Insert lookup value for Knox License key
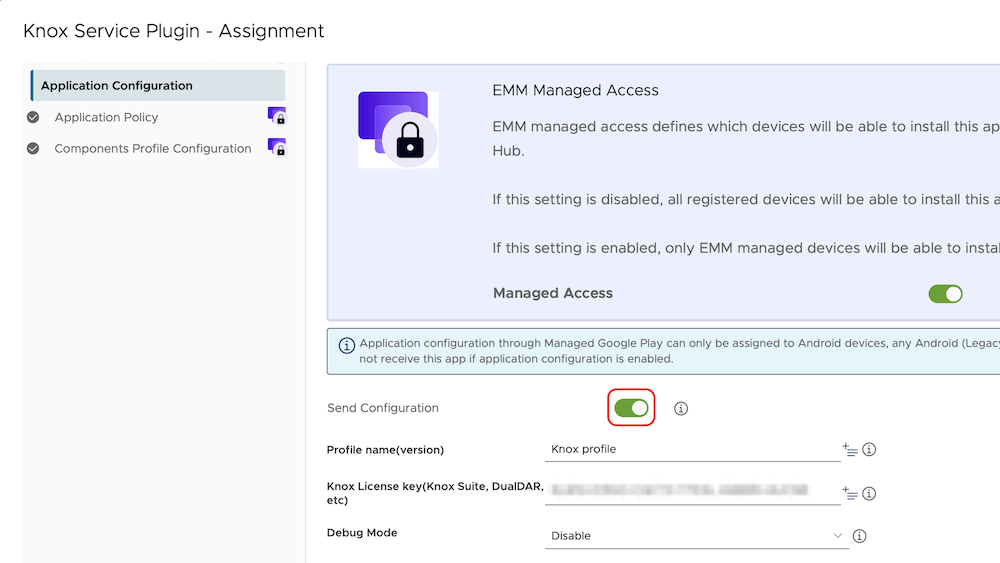Image resolution: width=1000 pixels, height=563 pixels. point(850,493)
